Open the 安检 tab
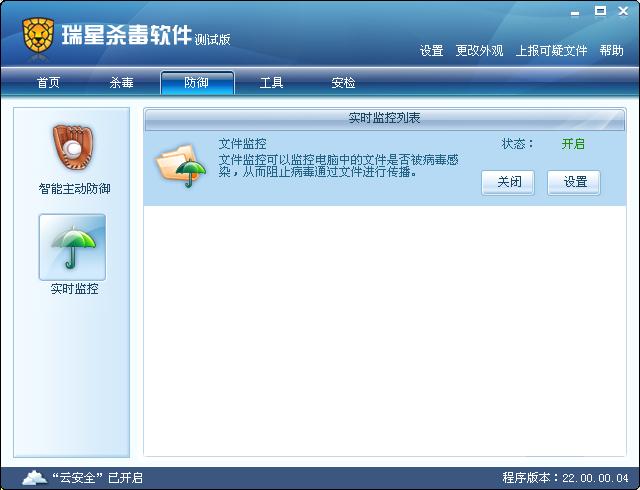This screenshot has height=490, width=640. [343, 83]
